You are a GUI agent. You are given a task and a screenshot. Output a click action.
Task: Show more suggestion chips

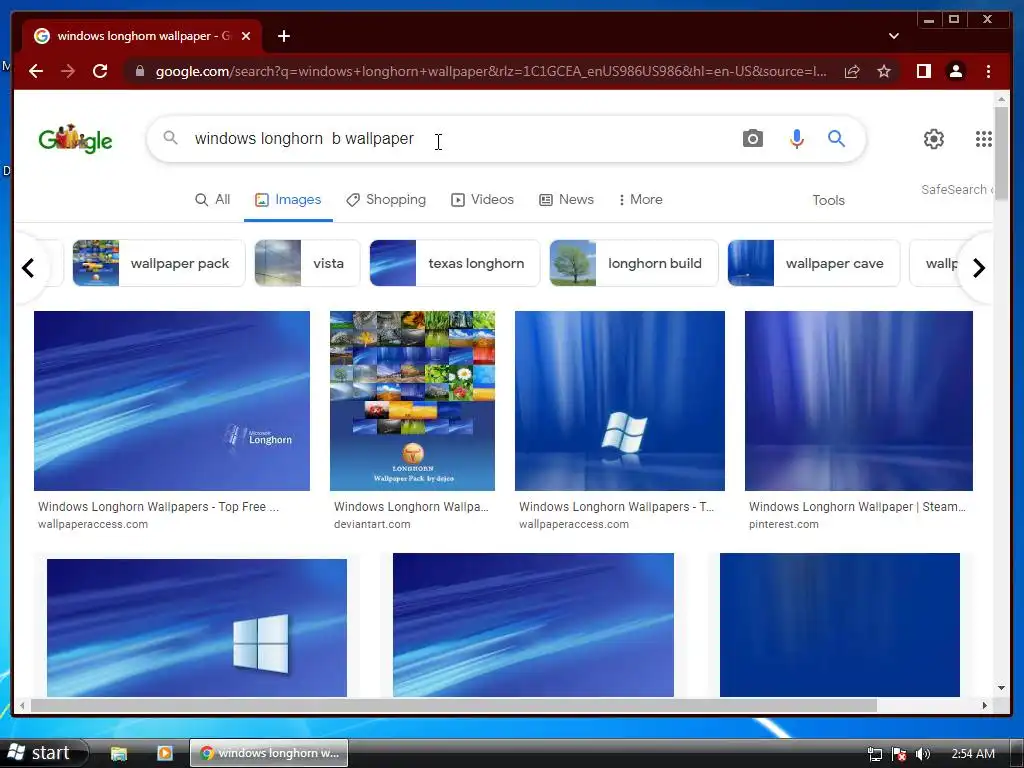pyautogui.click(x=978, y=268)
